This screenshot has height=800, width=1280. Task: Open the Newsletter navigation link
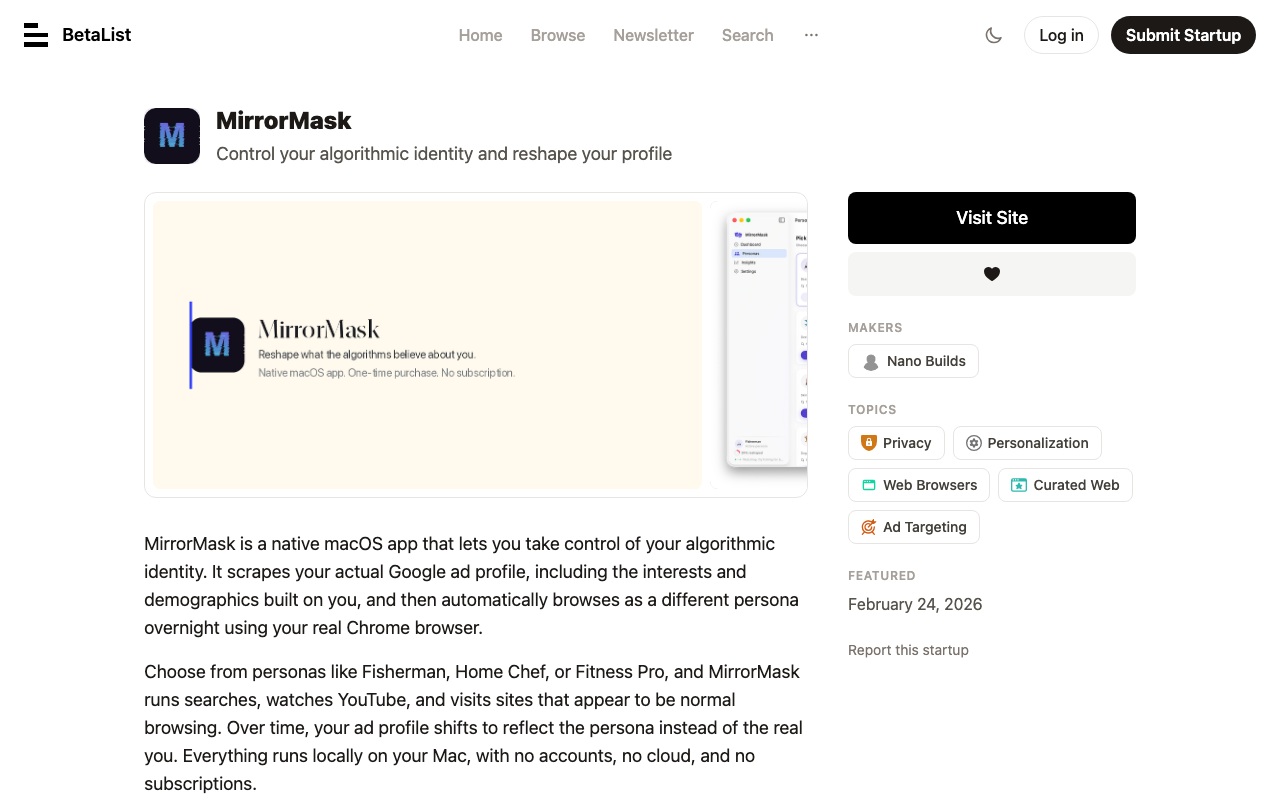coord(653,35)
